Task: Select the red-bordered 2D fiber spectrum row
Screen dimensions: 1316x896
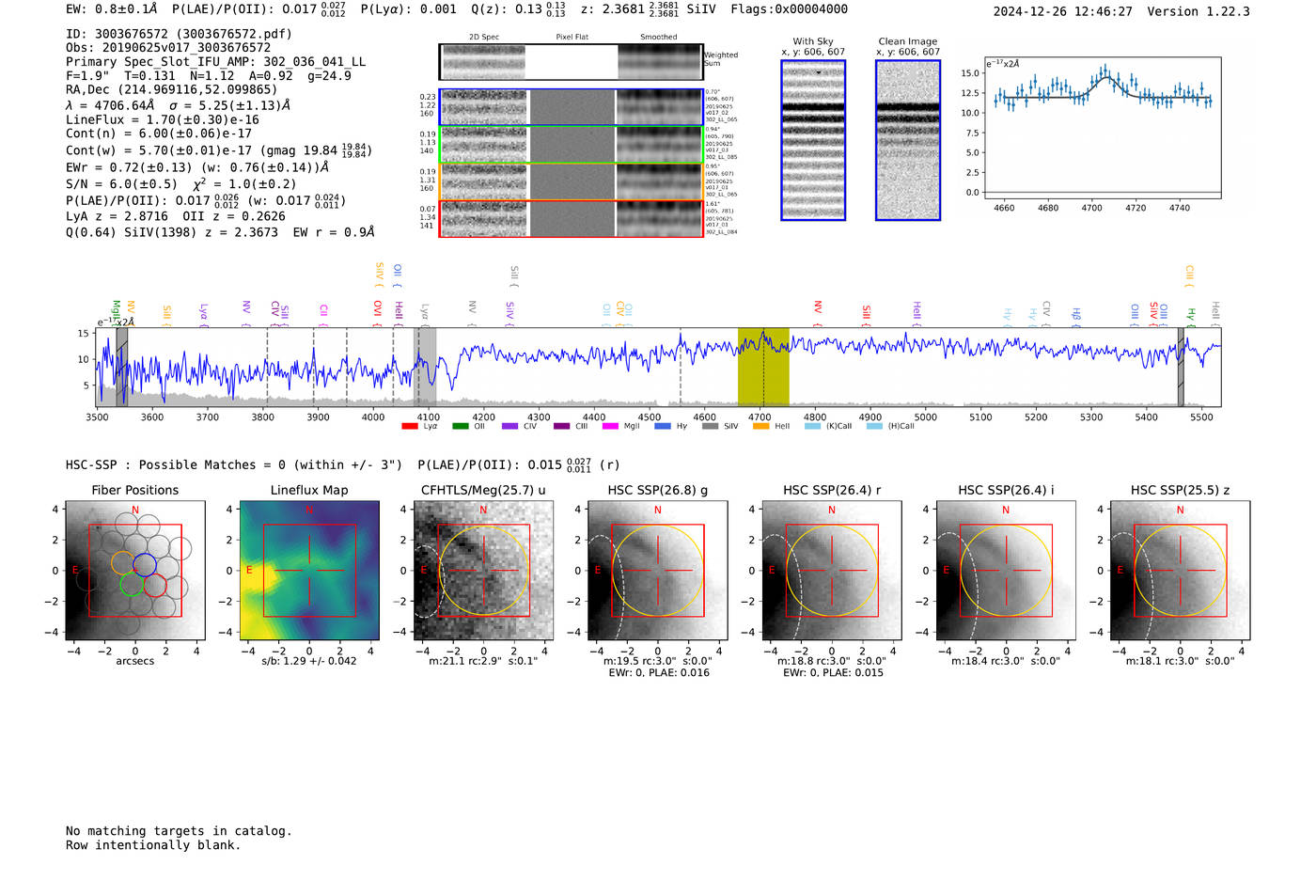Action: (572, 219)
